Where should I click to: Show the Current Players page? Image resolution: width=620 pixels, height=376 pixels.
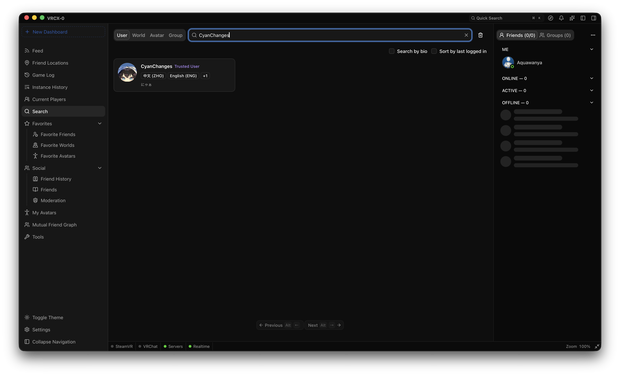click(x=63, y=99)
